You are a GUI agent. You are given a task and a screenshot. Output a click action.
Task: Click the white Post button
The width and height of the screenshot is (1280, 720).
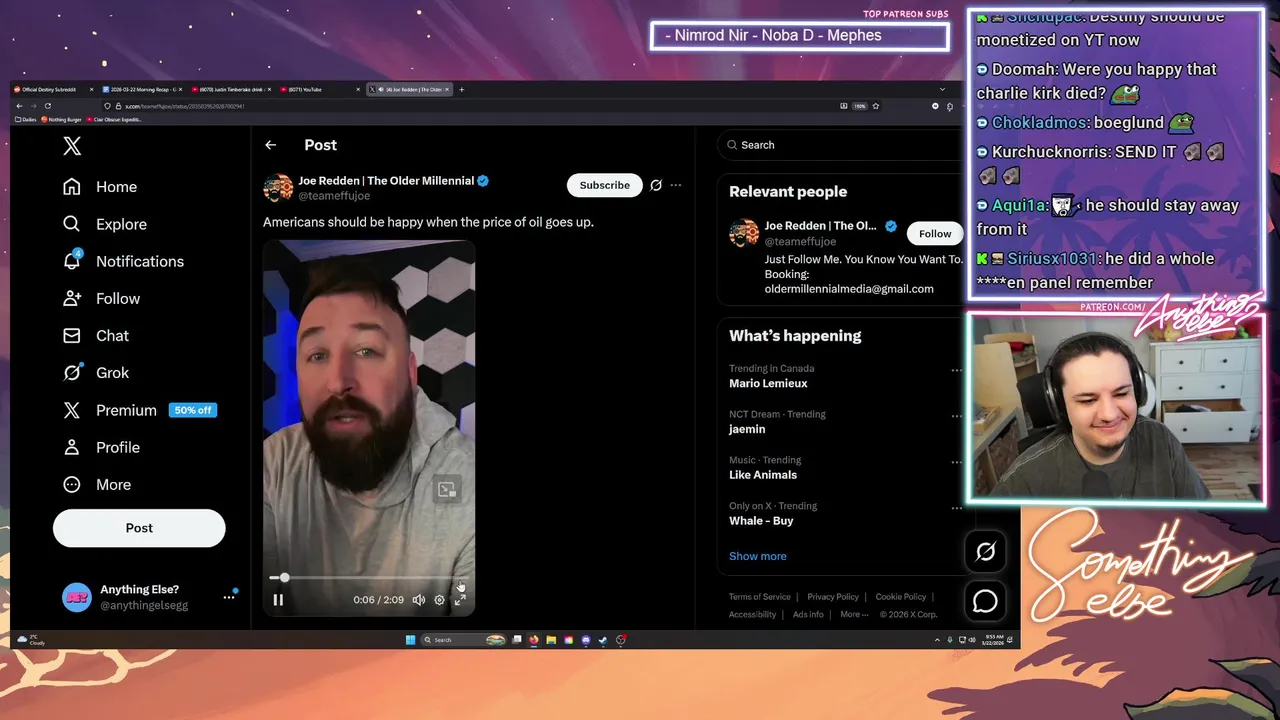click(x=139, y=528)
